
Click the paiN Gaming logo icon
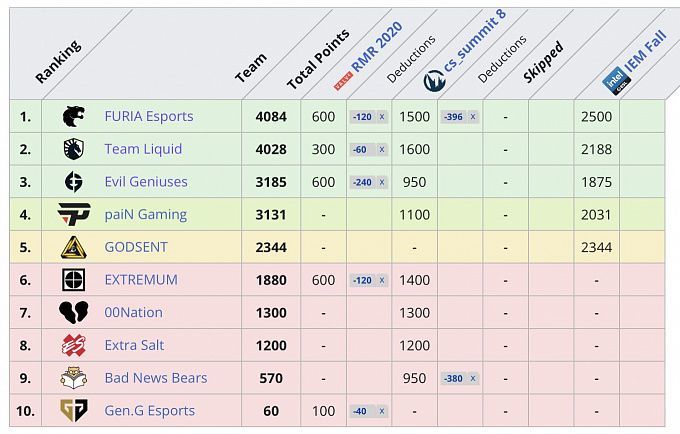pyautogui.click(x=73, y=214)
